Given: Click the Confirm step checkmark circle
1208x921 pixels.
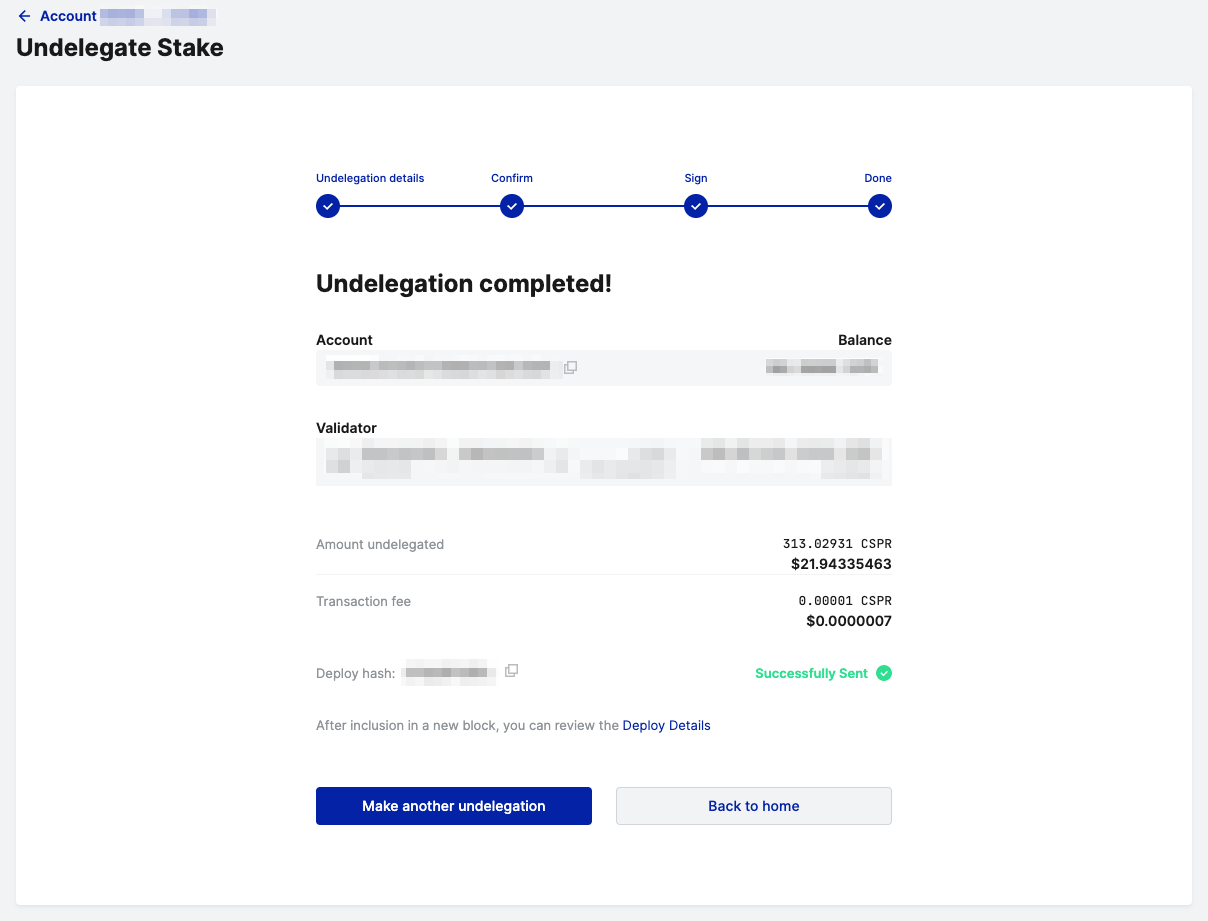Looking at the screenshot, I should [512, 206].
